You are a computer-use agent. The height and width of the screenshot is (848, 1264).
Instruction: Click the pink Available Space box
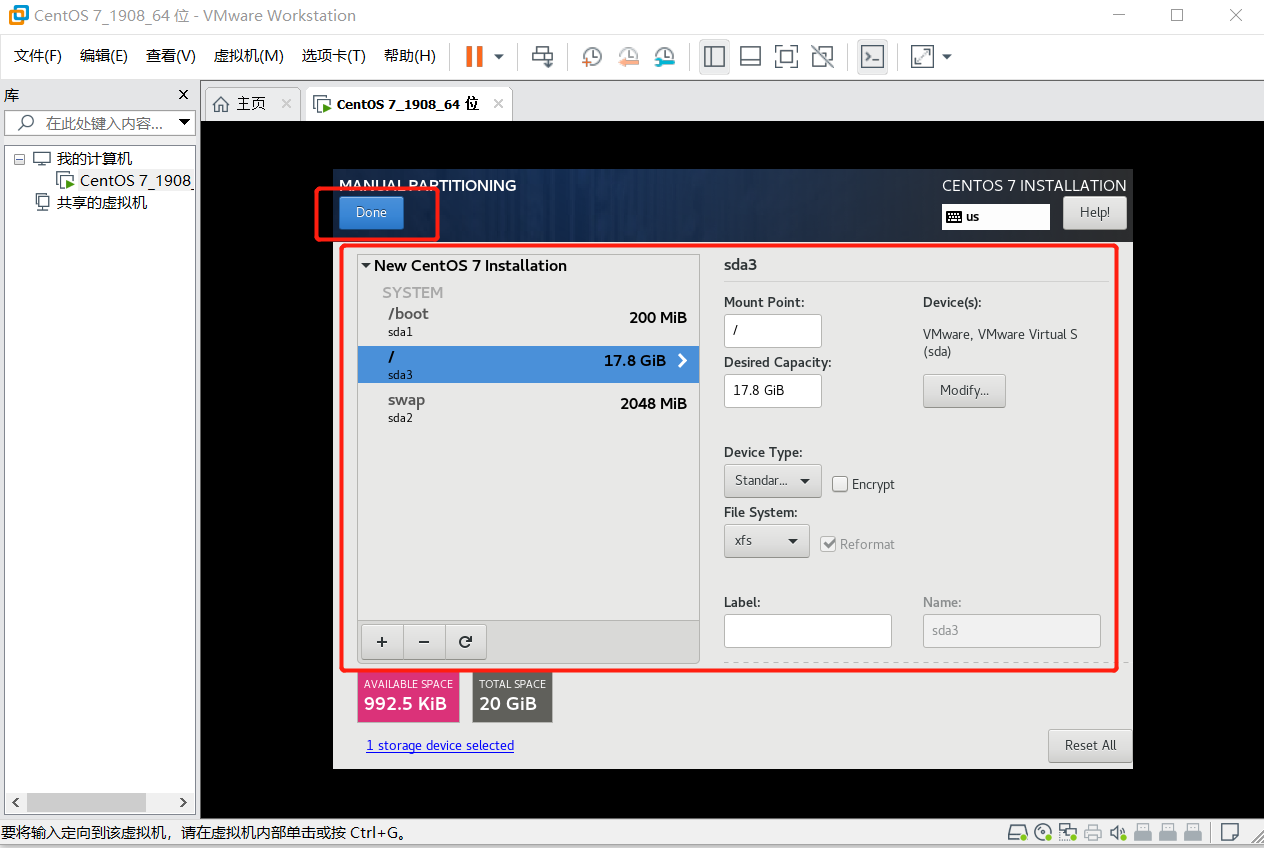pos(408,697)
